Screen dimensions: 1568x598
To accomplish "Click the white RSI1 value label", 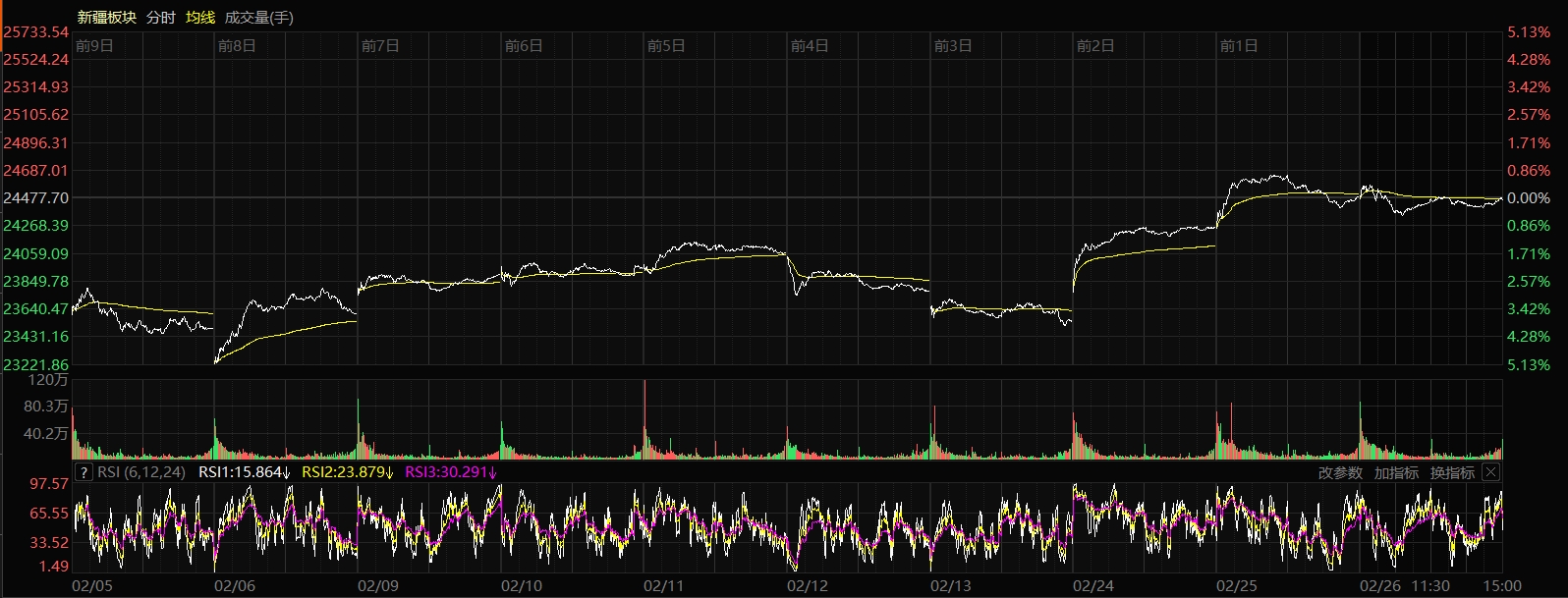I will coord(245,472).
